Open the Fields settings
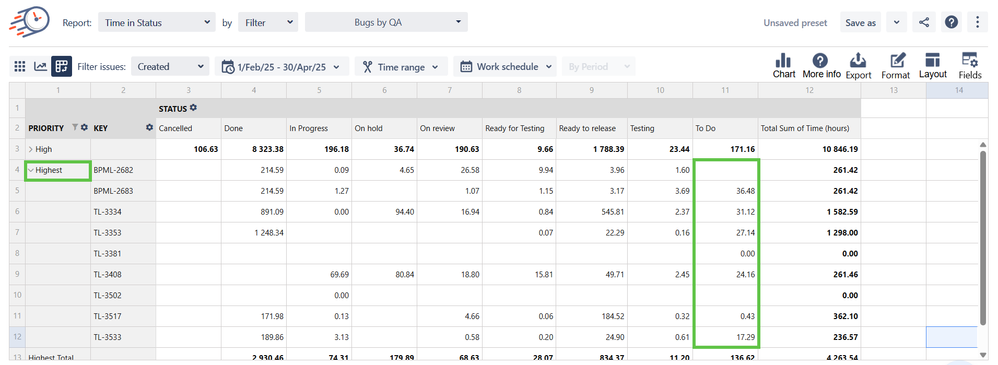The width and height of the screenshot is (998, 365). click(x=970, y=66)
